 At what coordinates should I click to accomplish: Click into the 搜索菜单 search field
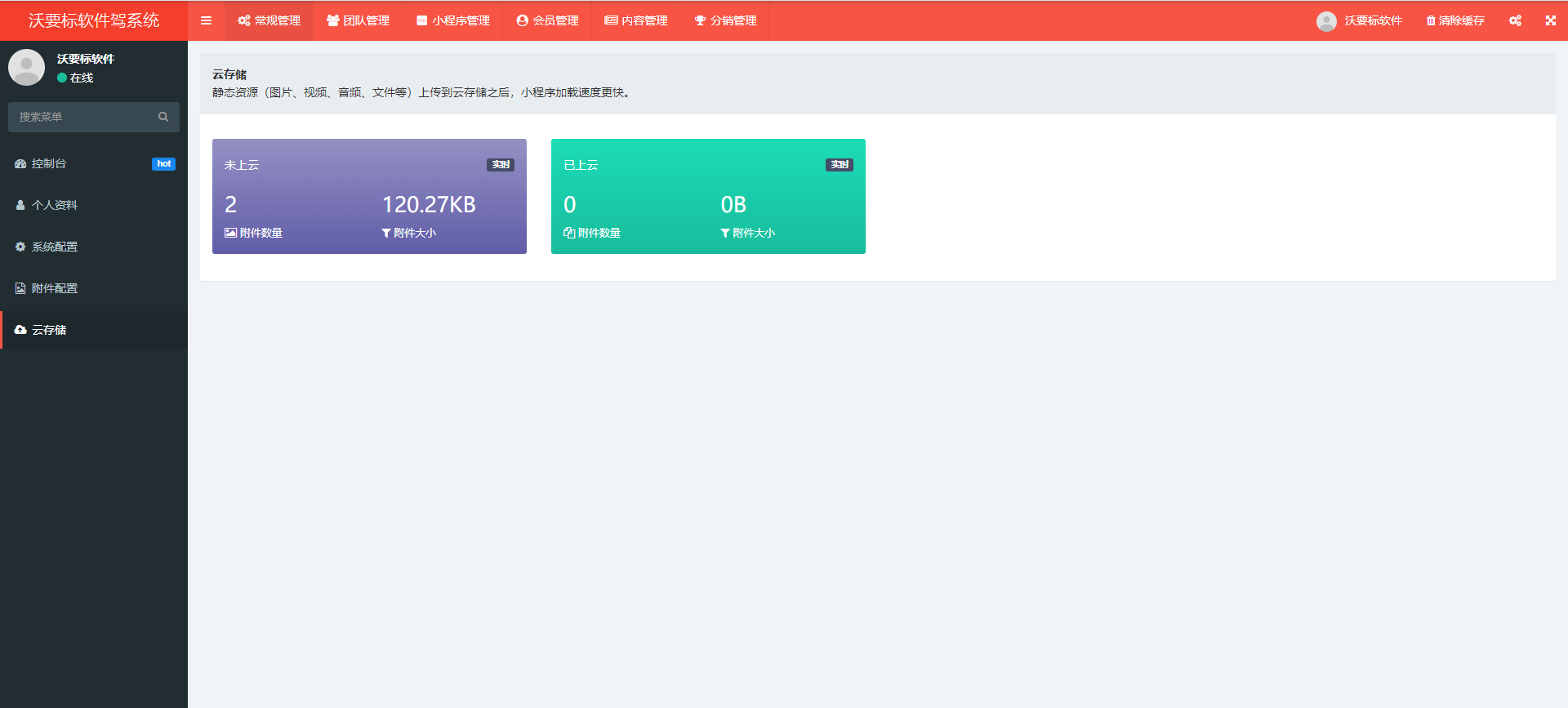(82, 117)
